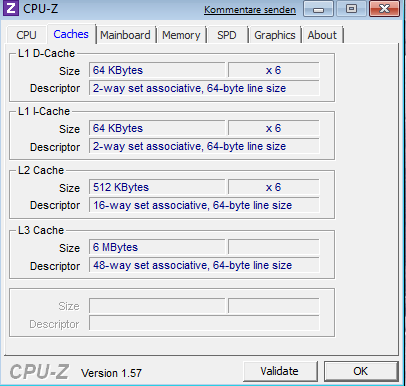Viewport: 406px width, 386px height.
Task: Click the empty L3 Cache count field
Action: tap(274, 247)
